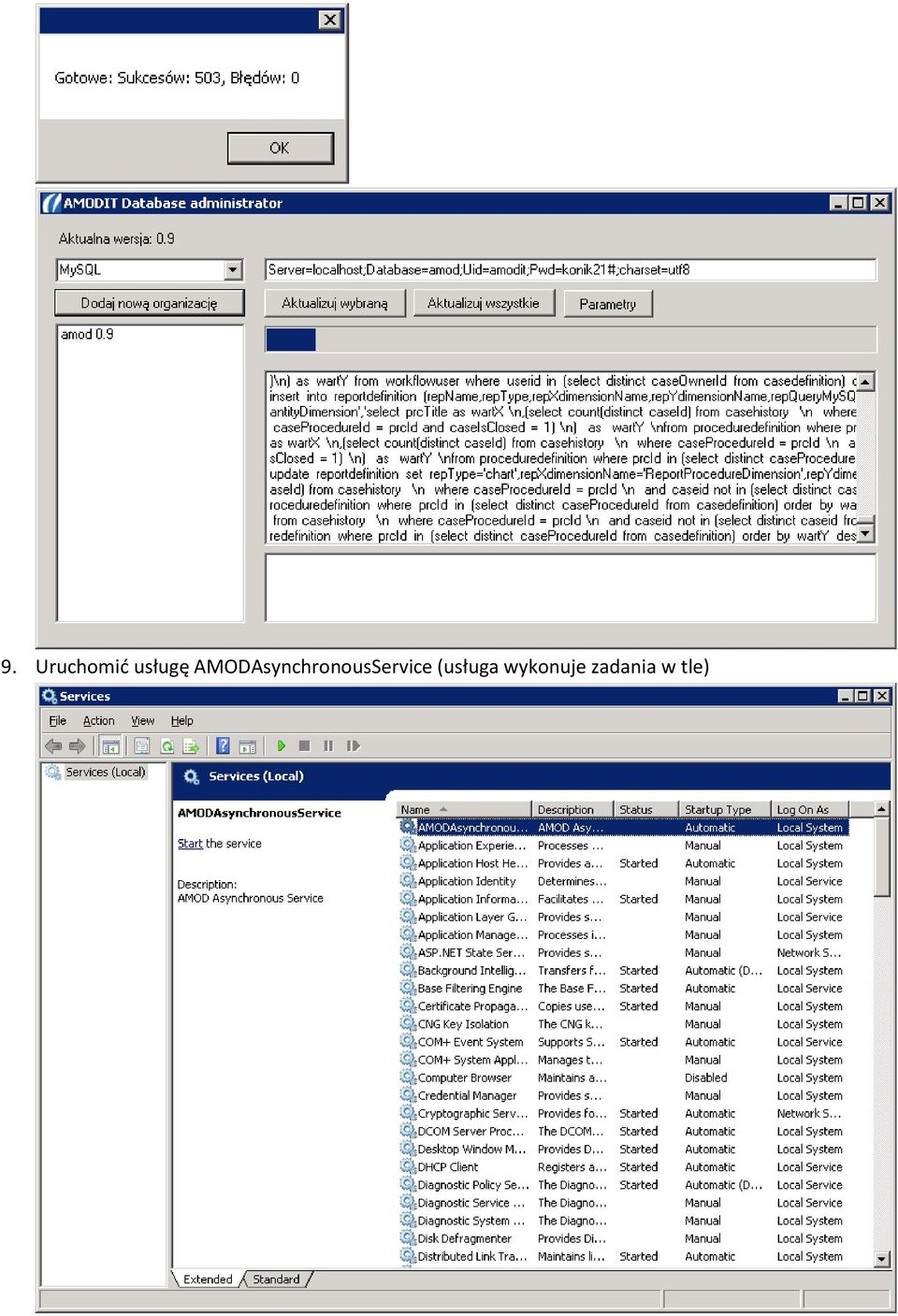This screenshot has width=898, height=1316.
Task: Toggle Show/Hide Console Tree toolbar icon
Action: [x=110, y=745]
